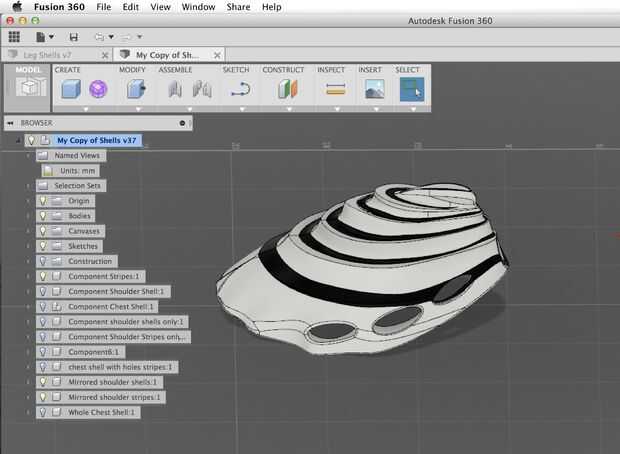Select Component Shoulder Stripes only row
Image resolution: width=620 pixels, height=454 pixels.
(113, 337)
